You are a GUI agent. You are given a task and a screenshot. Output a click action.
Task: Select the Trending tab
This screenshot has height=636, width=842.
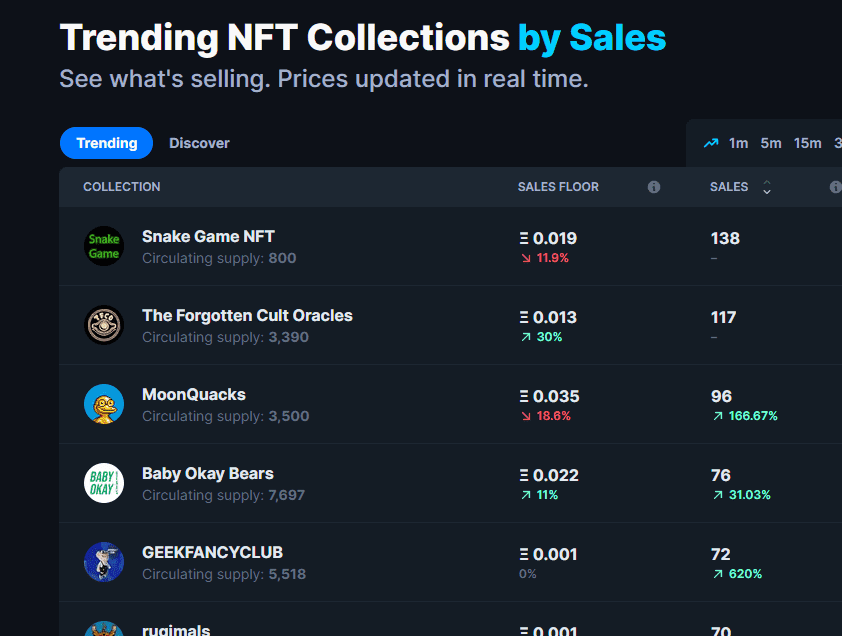point(106,143)
